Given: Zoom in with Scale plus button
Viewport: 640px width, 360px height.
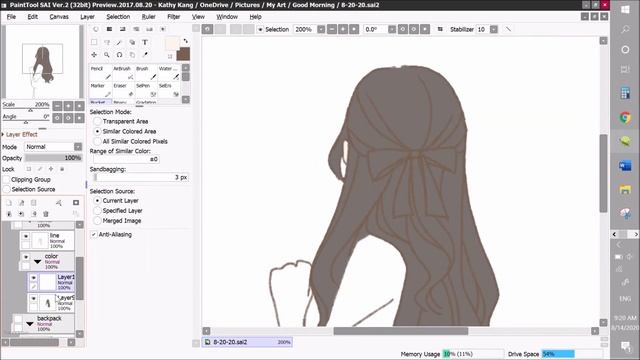Looking at the screenshot, I should (69, 106).
